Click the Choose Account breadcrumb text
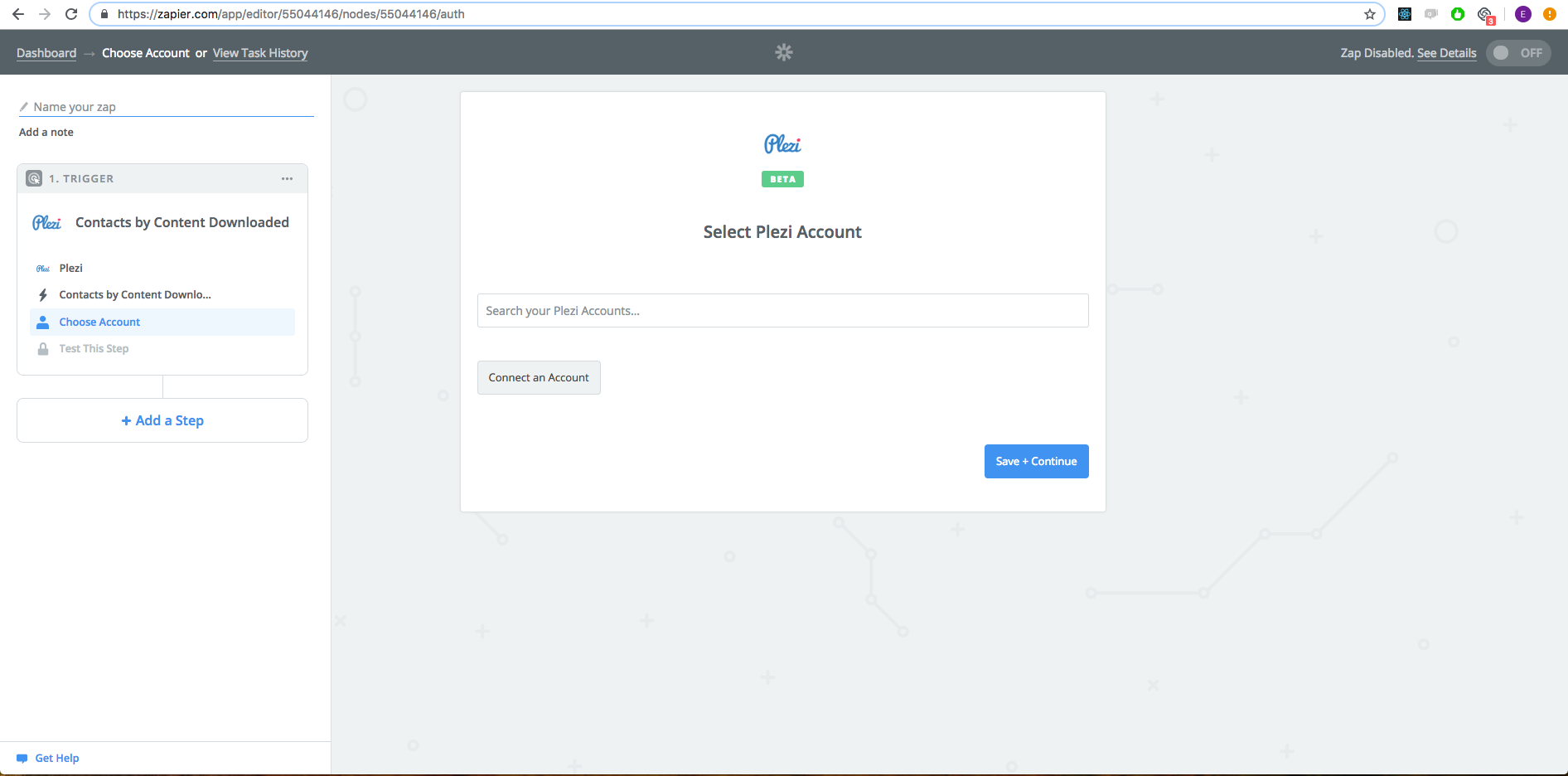This screenshot has height=776, width=1568. pyautogui.click(x=146, y=53)
